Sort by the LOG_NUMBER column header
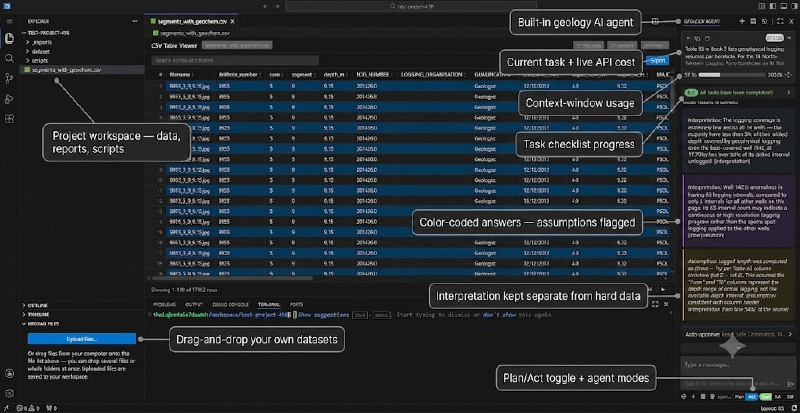The height and width of the screenshot is (413, 800). (374, 75)
